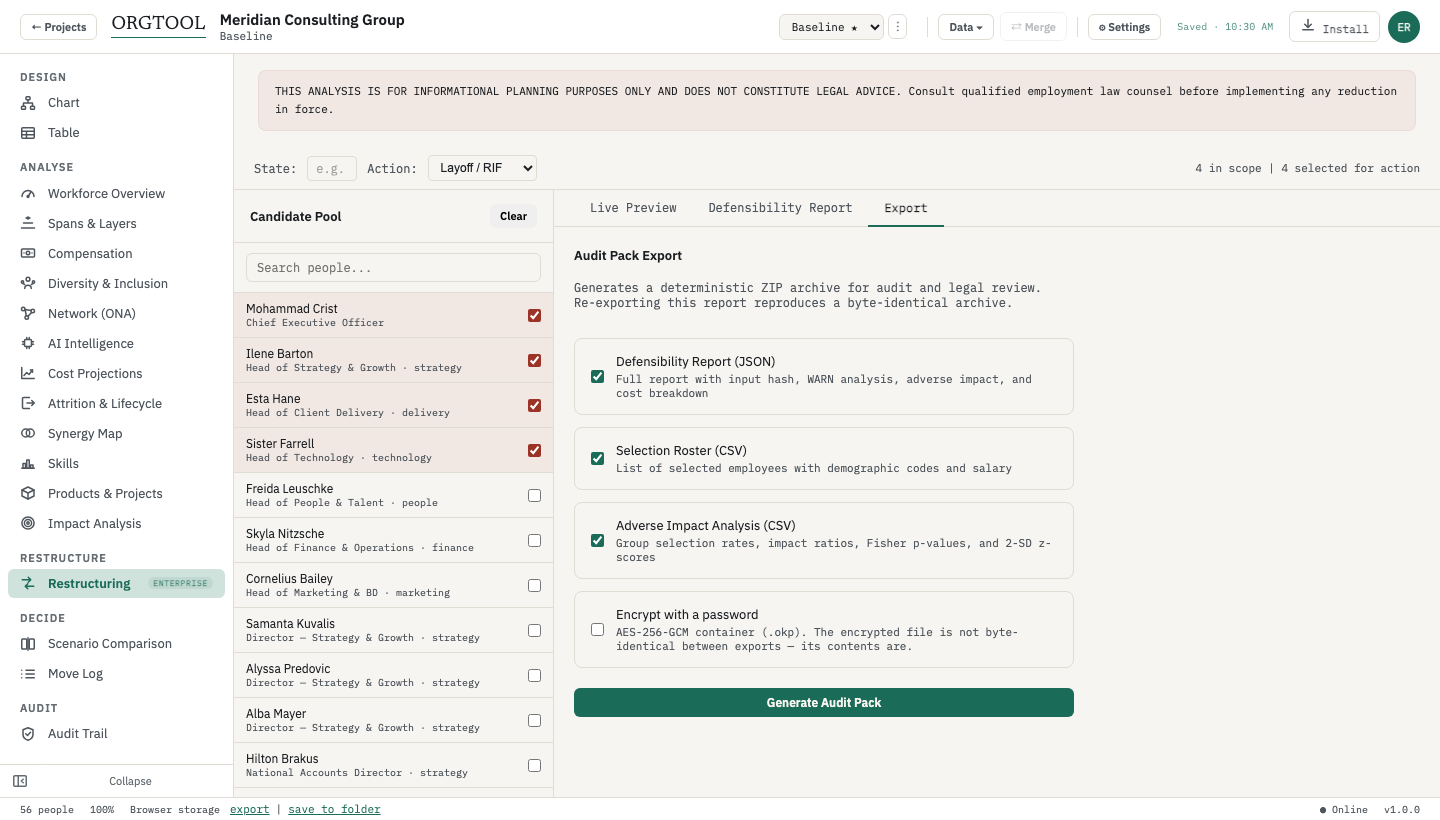Open Cost Projections chart icon

pyautogui.click(x=28, y=374)
